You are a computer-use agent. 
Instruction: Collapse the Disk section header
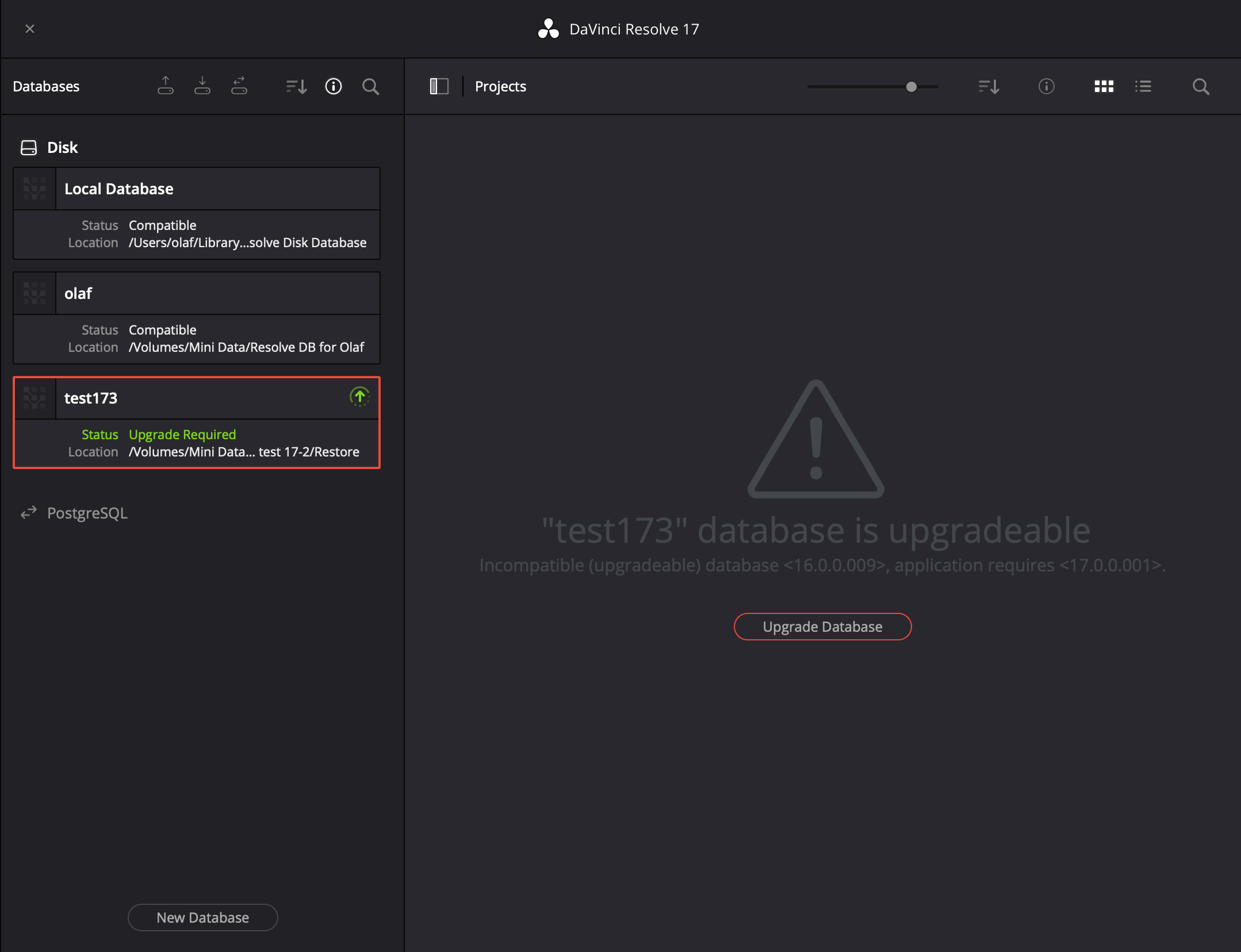click(62, 148)
